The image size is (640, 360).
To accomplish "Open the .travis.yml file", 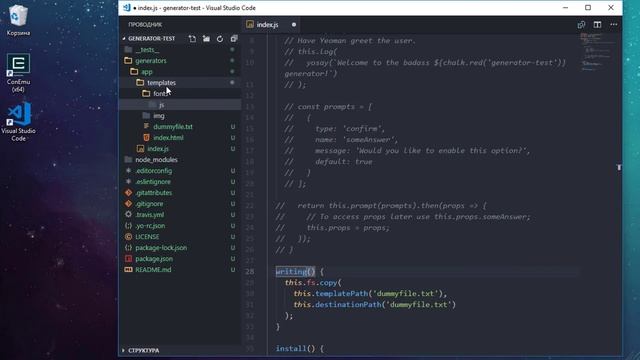I will click(150, 215).
